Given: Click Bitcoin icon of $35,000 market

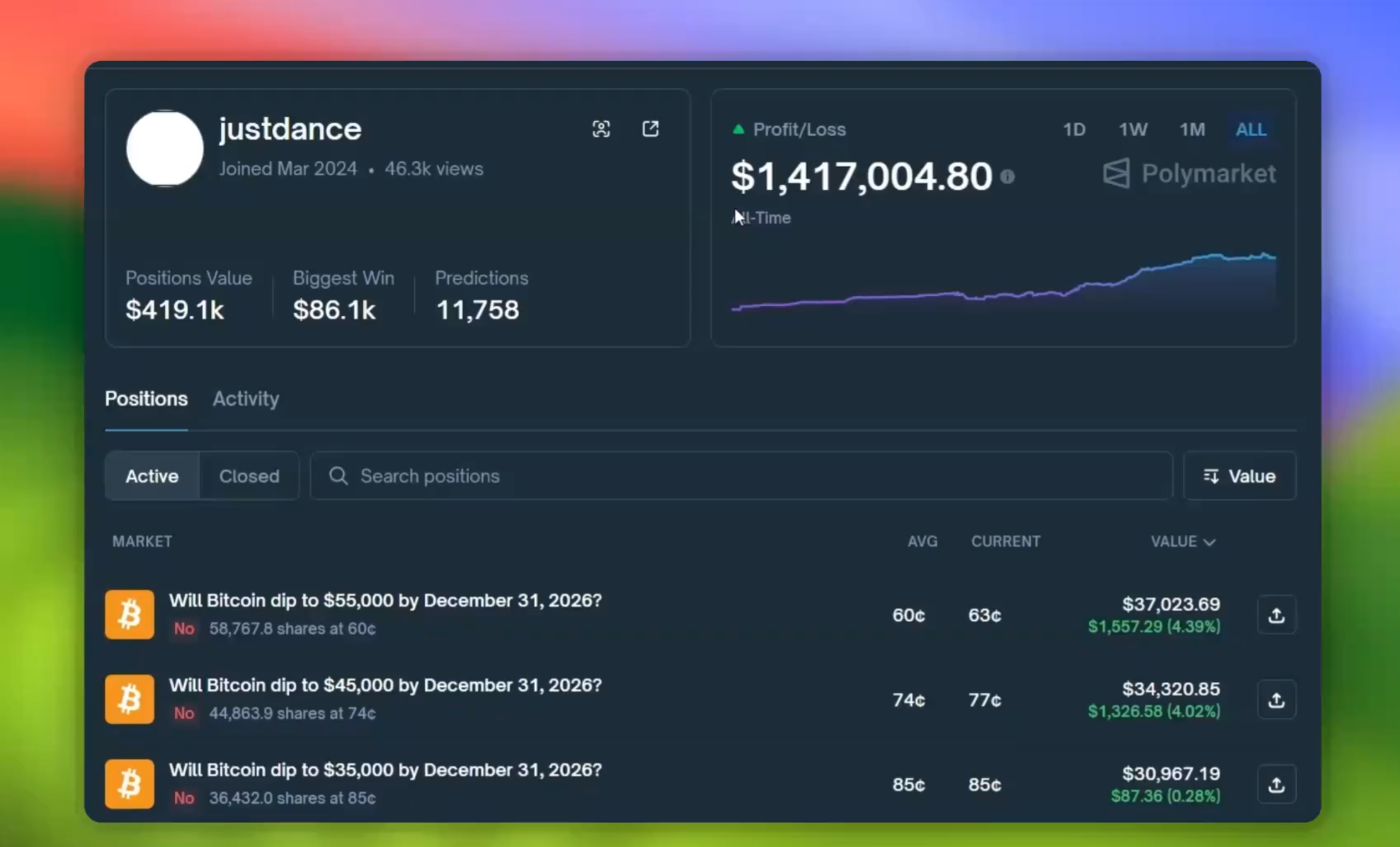Looking at the screenshot, I should tap(129, 784).
